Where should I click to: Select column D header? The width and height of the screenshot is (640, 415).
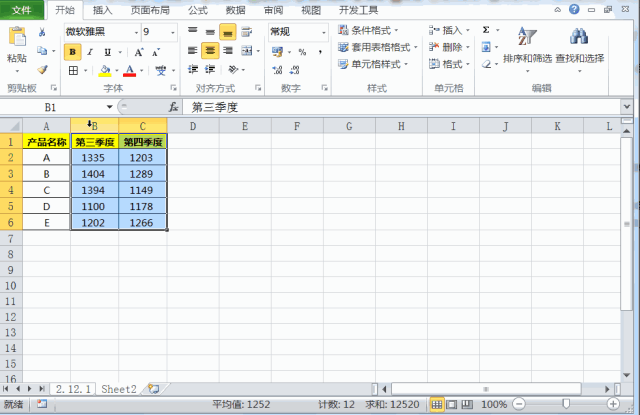(193, 126)
